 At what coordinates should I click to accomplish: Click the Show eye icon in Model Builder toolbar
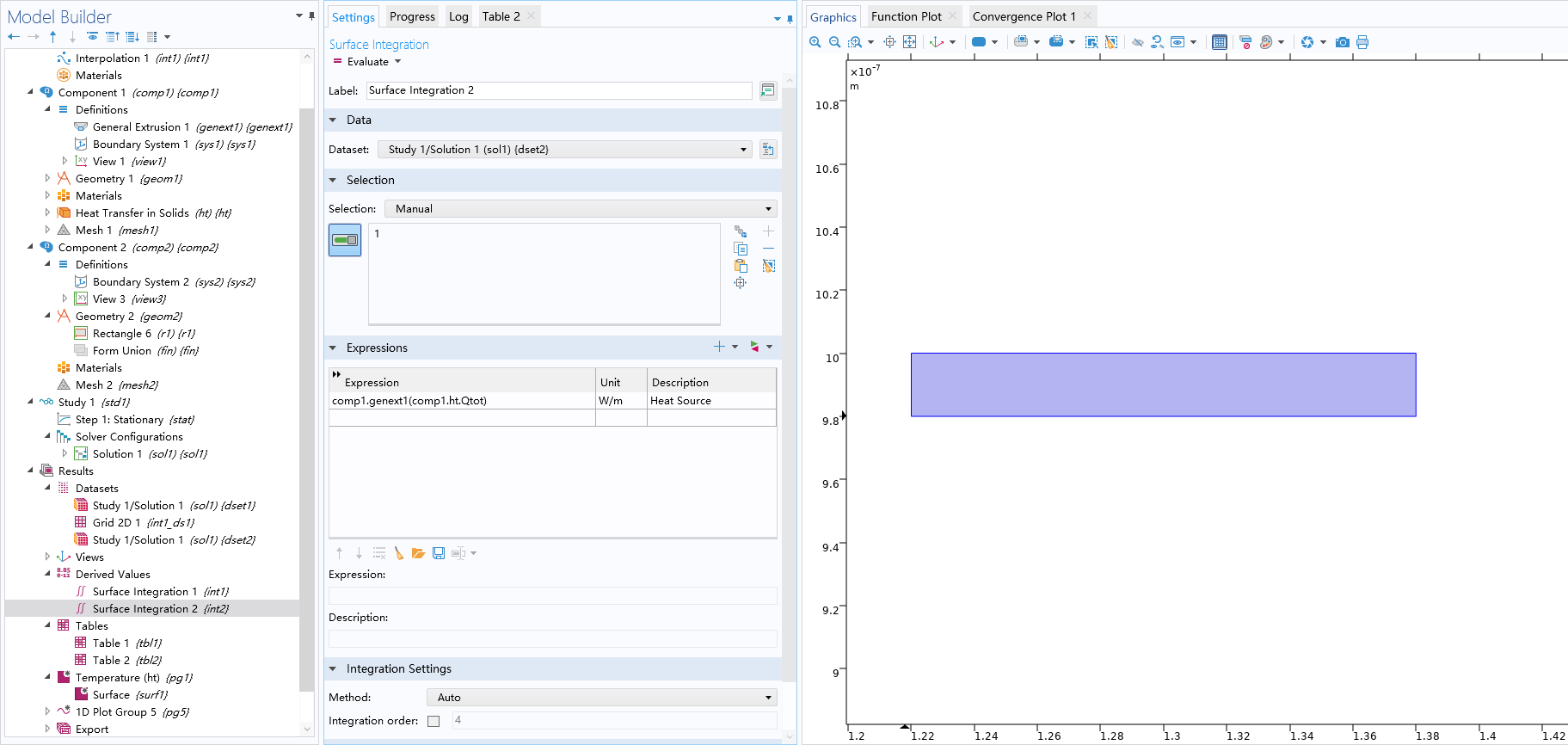[x=92, y=37]
